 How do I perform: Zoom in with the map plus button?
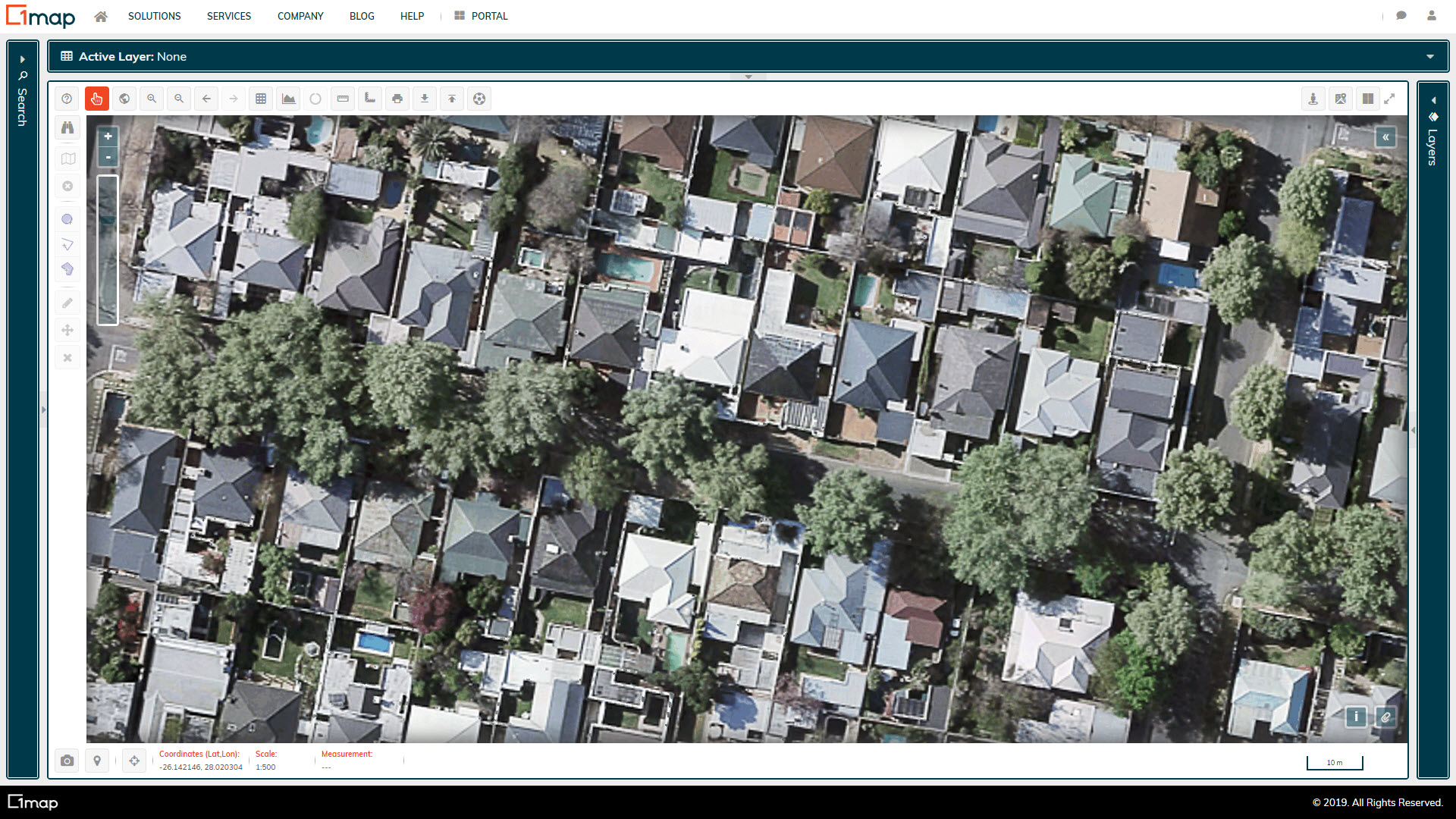pos(108,136)
